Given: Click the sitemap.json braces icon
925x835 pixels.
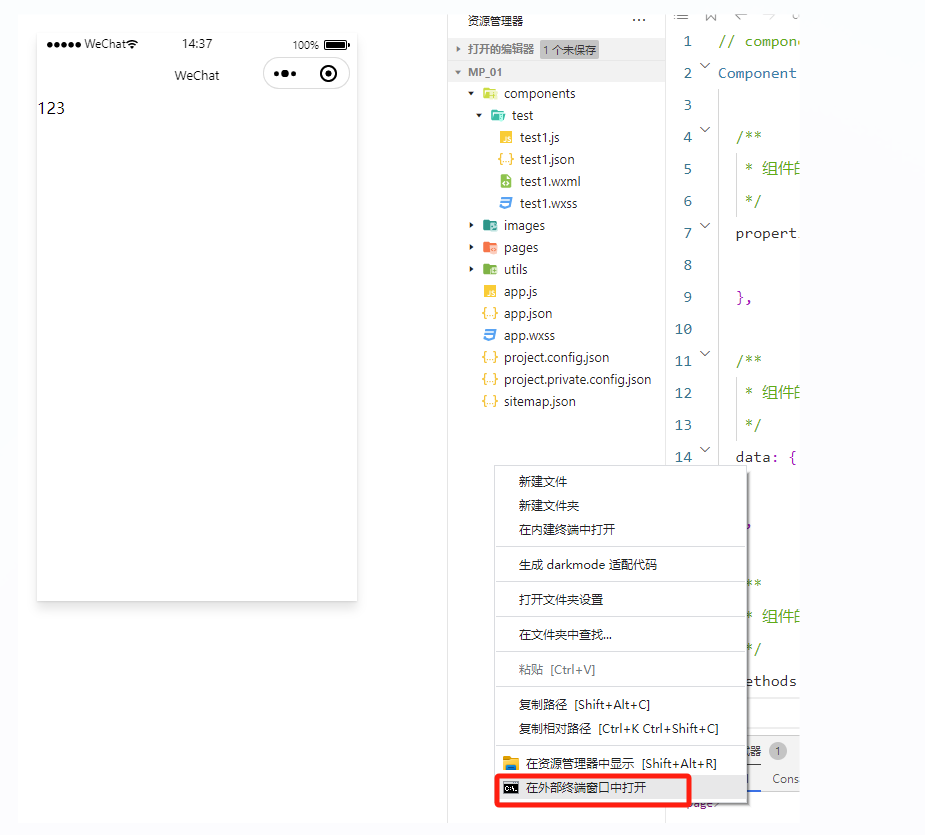Looking at the screenshot, I should coord(490,401).
